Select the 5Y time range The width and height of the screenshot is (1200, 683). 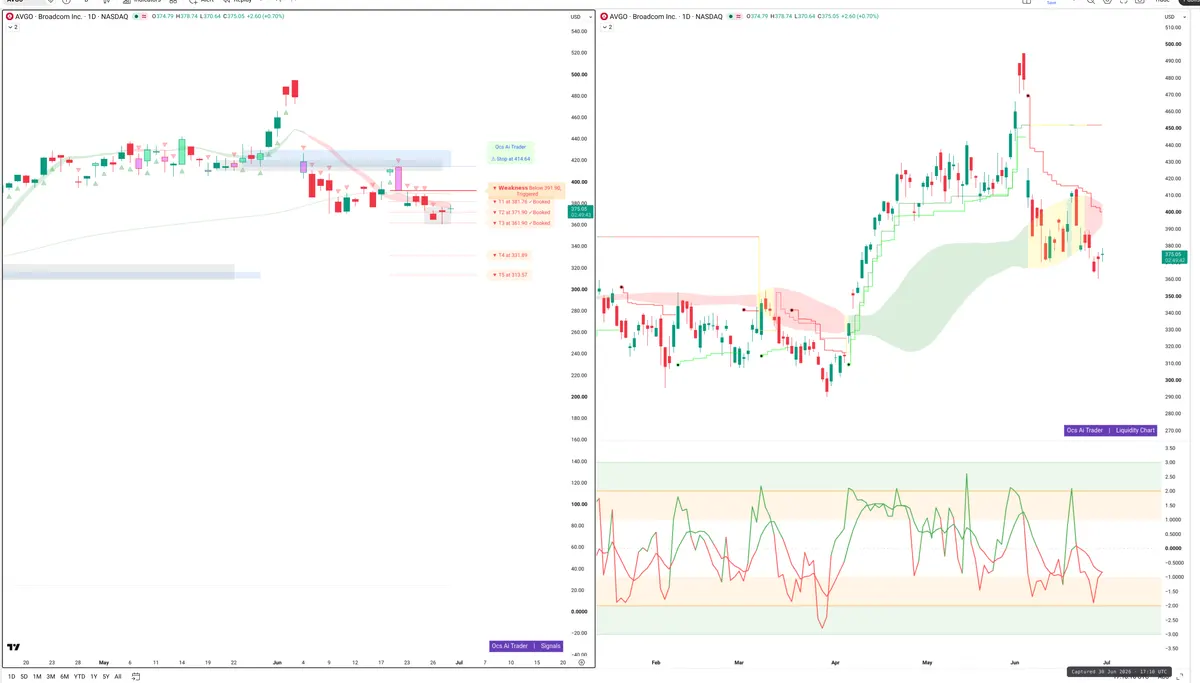(106, 677)
